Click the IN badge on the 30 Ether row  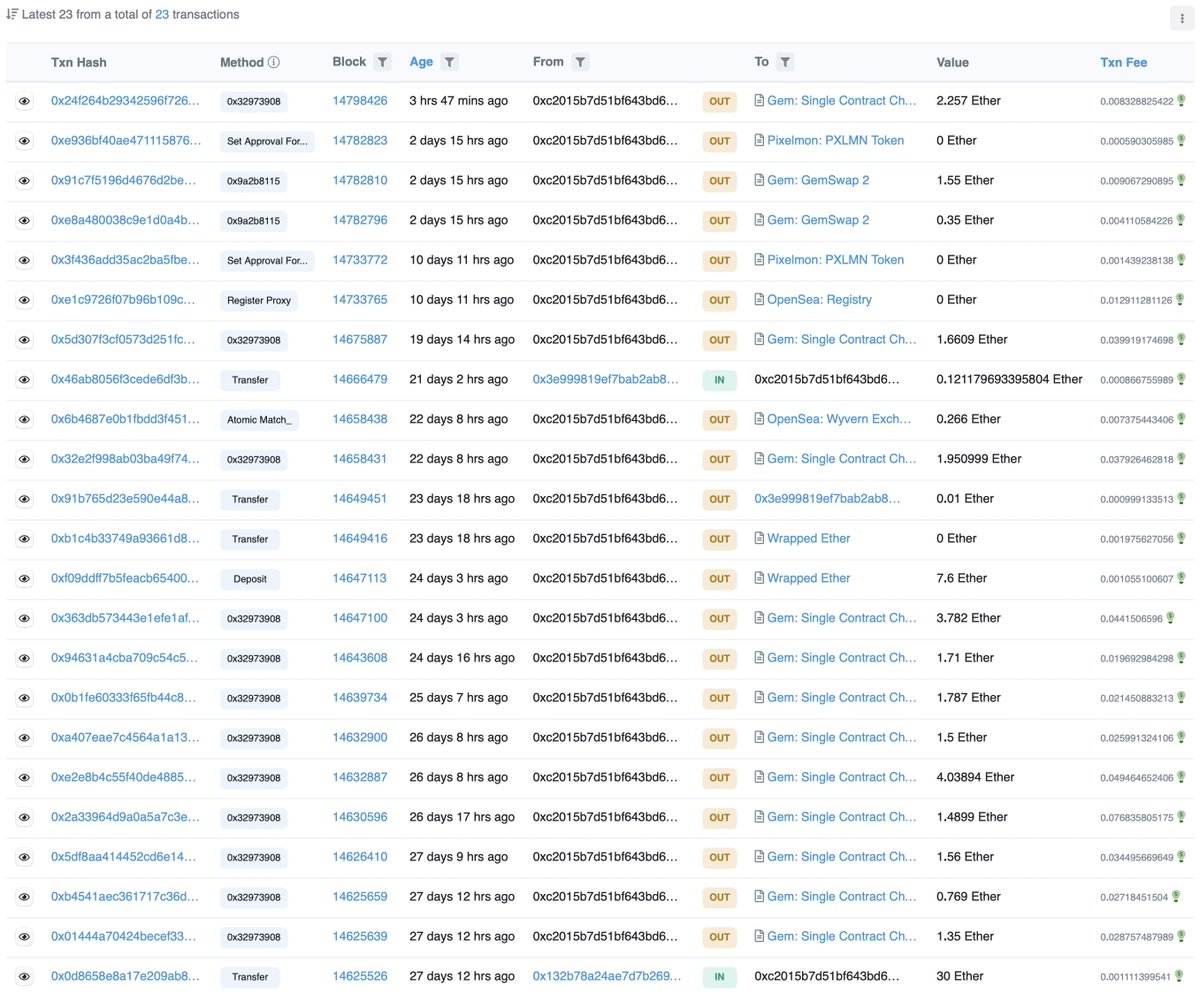point(719,976)
